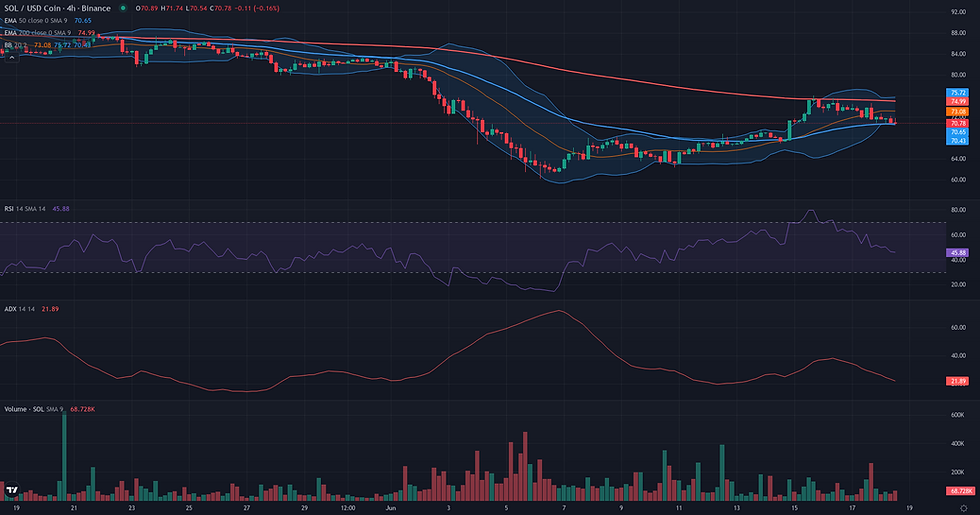The image size is (980, 515).
Task: Click the close price C70.78 in header
Action: [220, 8]
